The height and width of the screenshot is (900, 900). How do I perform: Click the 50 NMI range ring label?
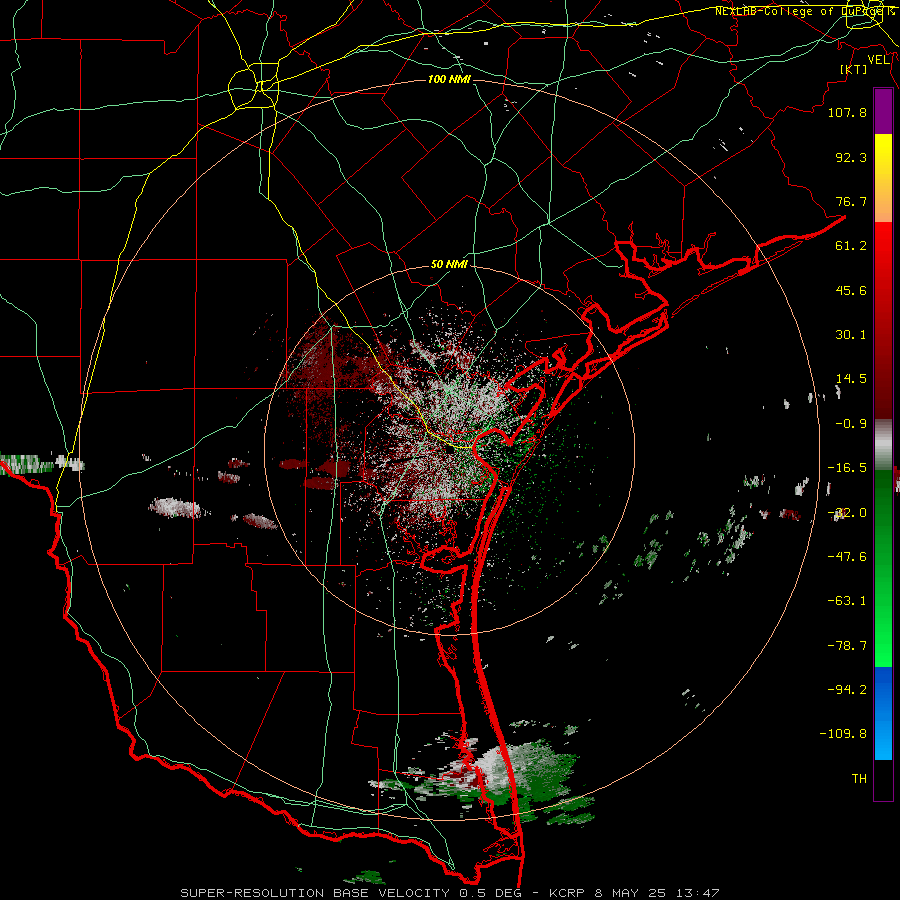point(449,264)
